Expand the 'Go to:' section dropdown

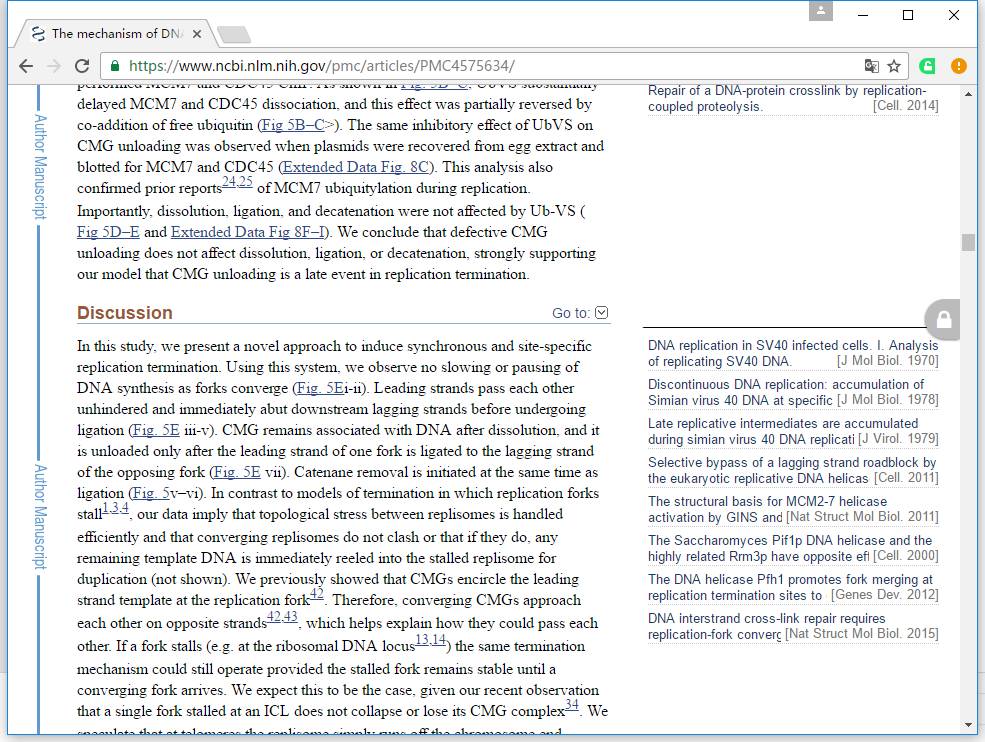pos(601,313)
